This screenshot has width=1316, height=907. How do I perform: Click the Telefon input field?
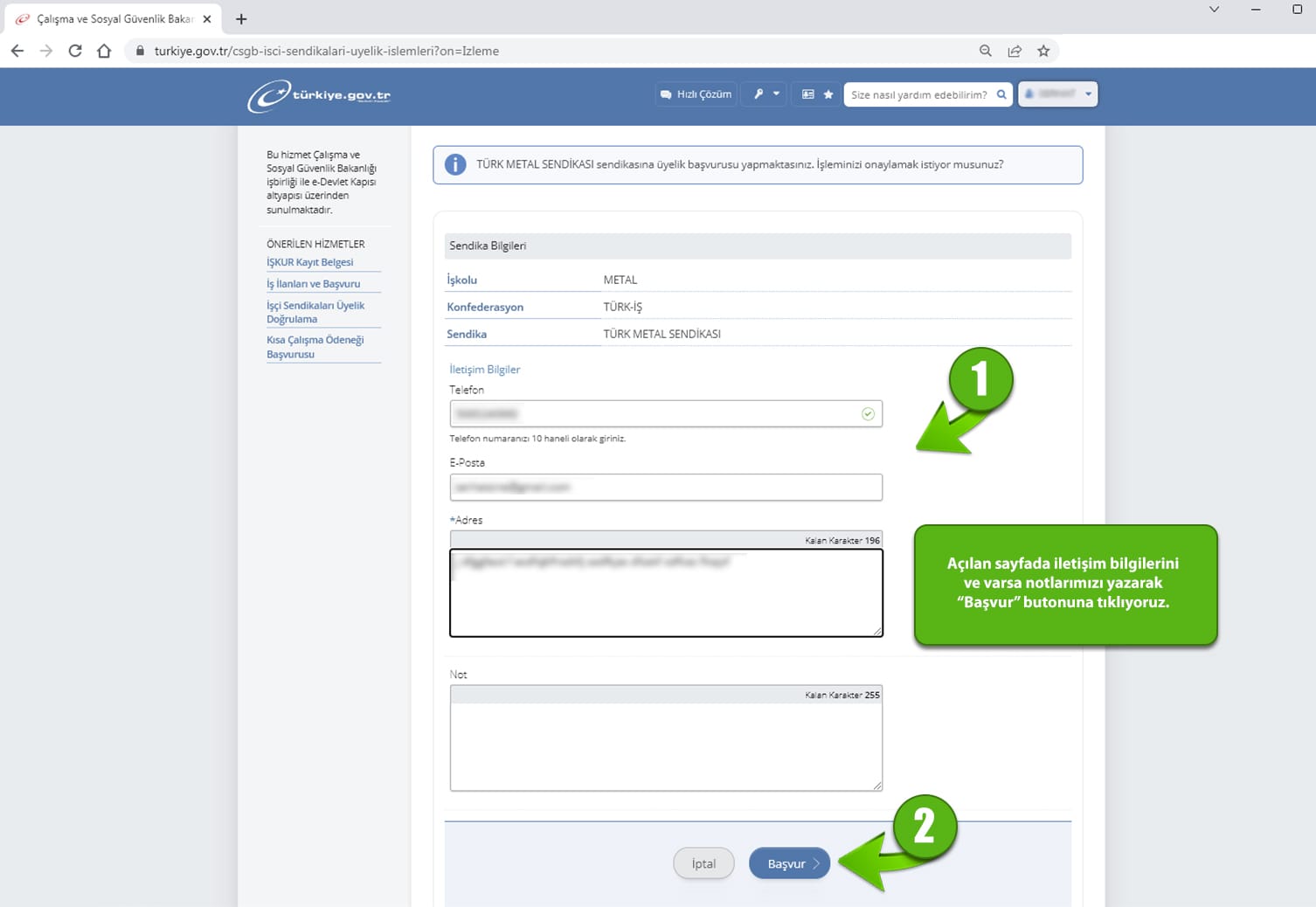click(666, 413)
